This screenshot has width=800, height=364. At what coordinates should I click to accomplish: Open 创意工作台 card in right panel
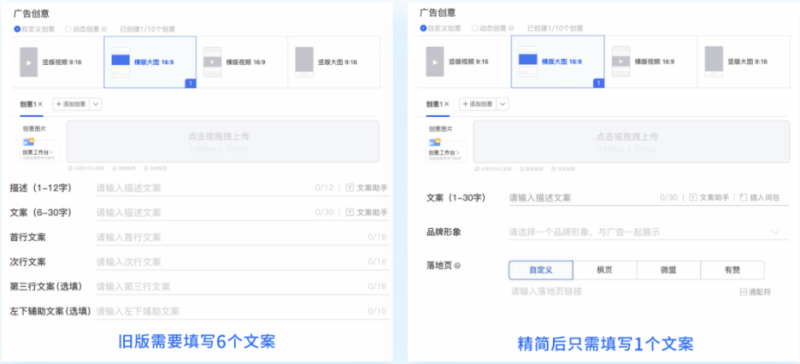[446, 151]
